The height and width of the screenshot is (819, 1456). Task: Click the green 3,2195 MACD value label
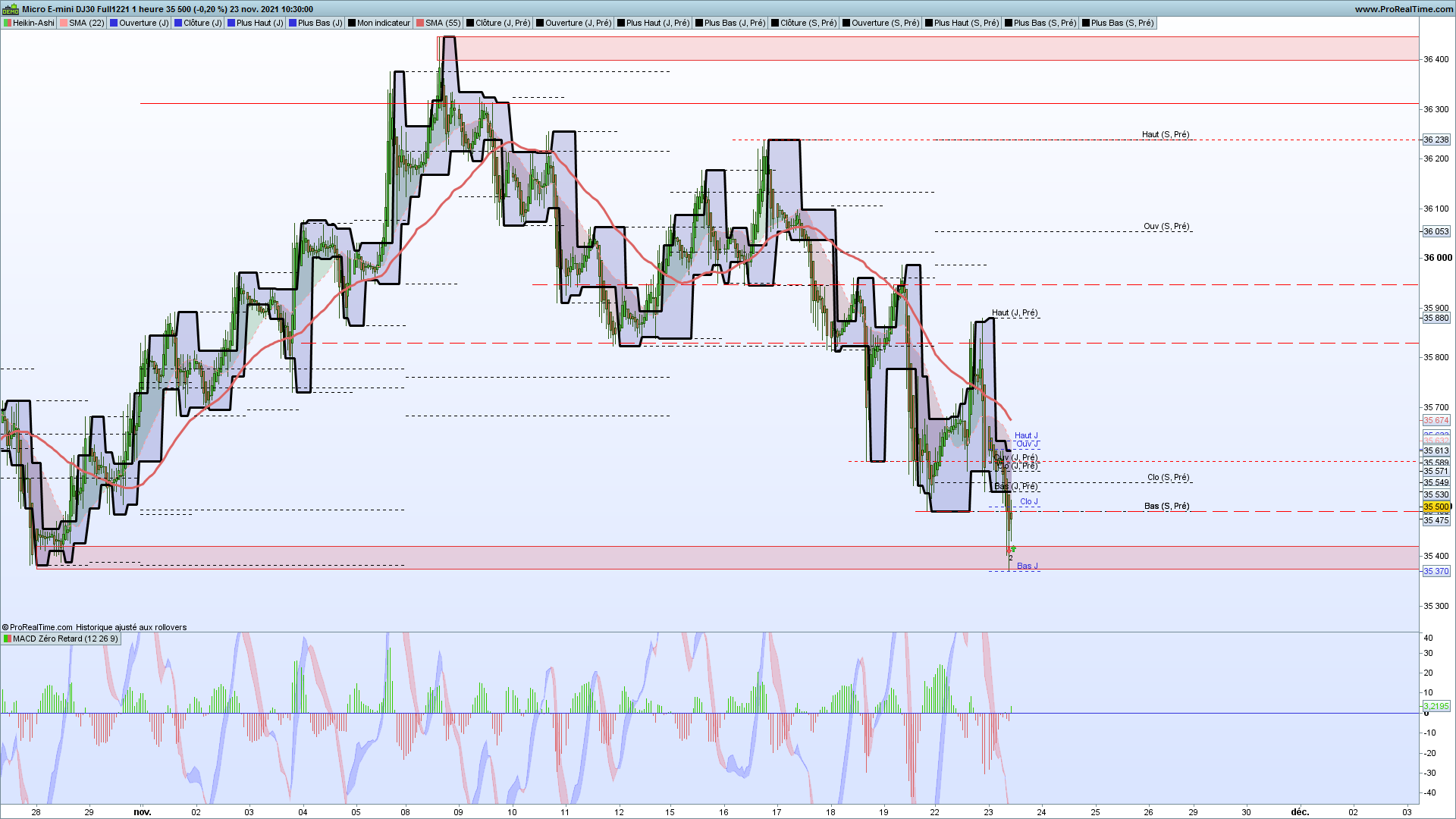click(x=1436, y=706)
